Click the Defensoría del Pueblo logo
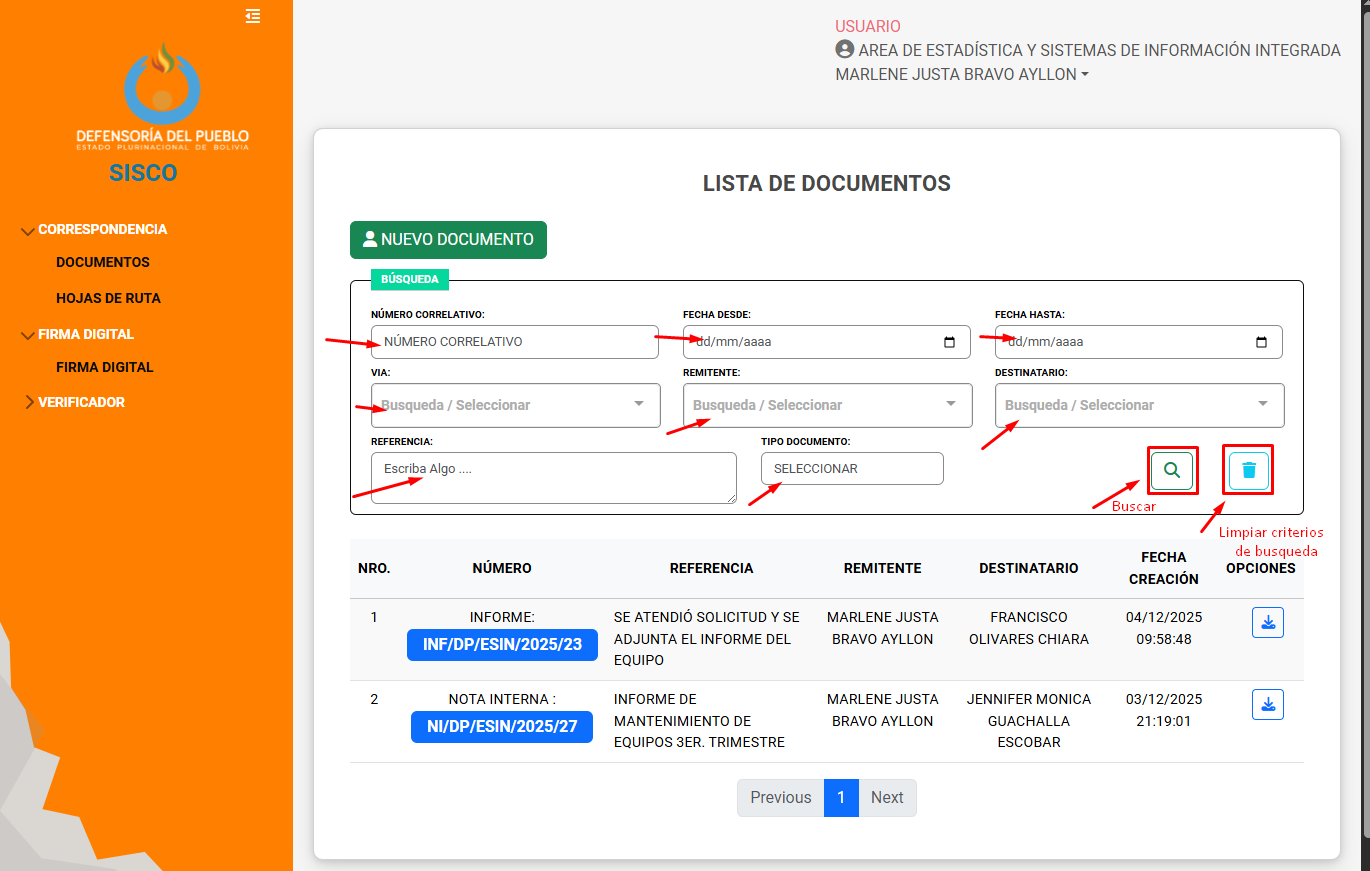Screen dimensions: 1370x871 pos(162,97)
